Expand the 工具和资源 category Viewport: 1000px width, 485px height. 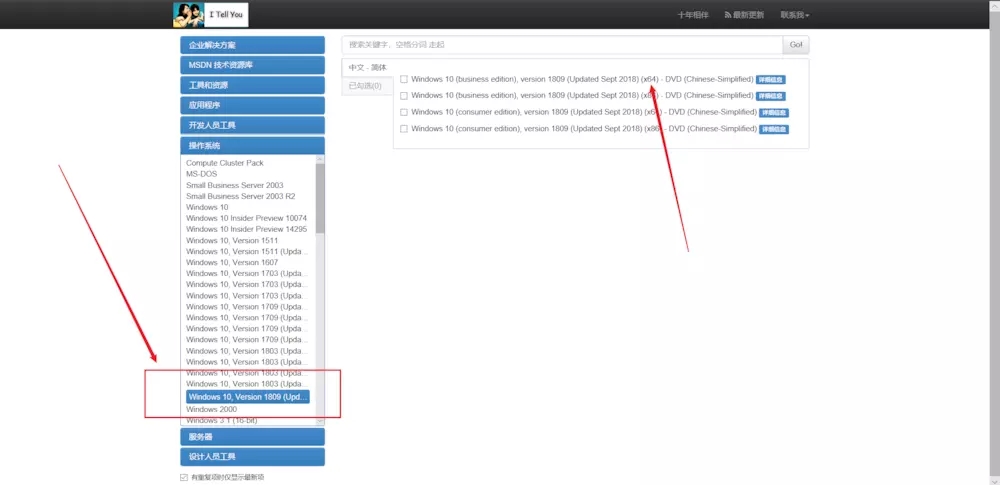[253, 86]
